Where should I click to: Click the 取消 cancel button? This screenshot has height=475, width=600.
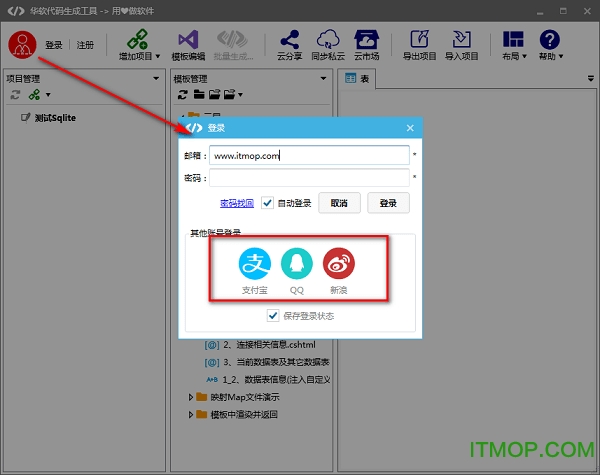(x=339, y=203)
